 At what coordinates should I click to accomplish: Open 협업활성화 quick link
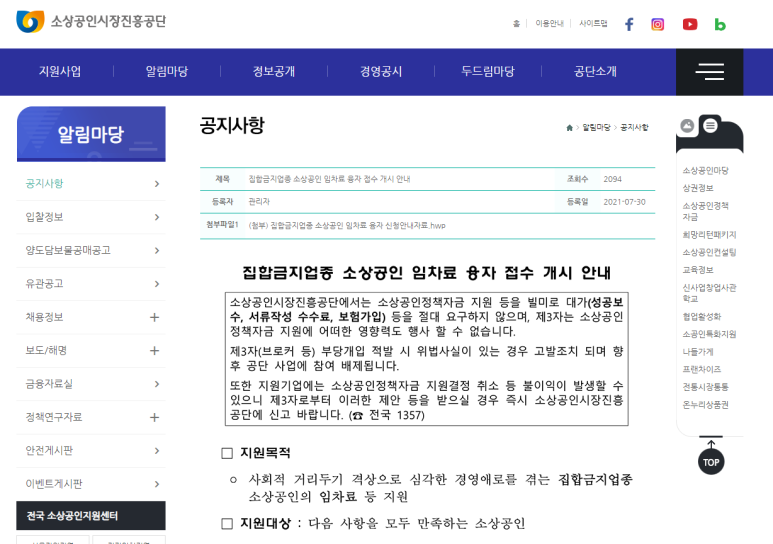tap(702, 317)
